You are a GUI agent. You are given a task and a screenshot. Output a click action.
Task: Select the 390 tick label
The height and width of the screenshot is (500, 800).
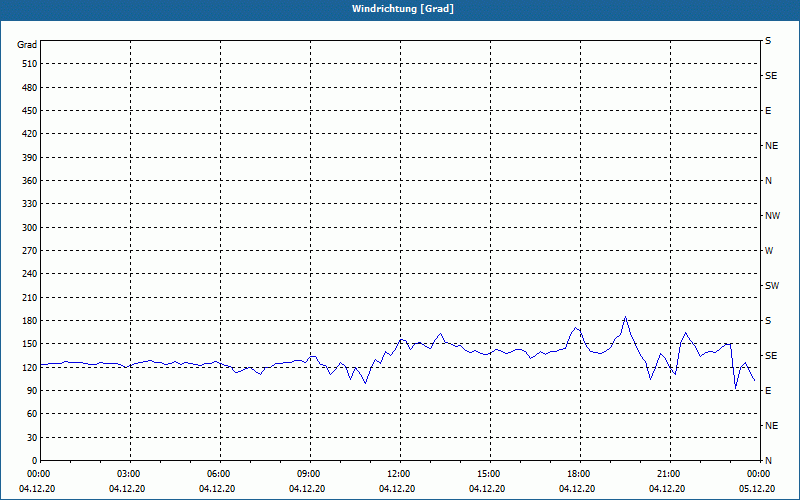pos(30,157)
